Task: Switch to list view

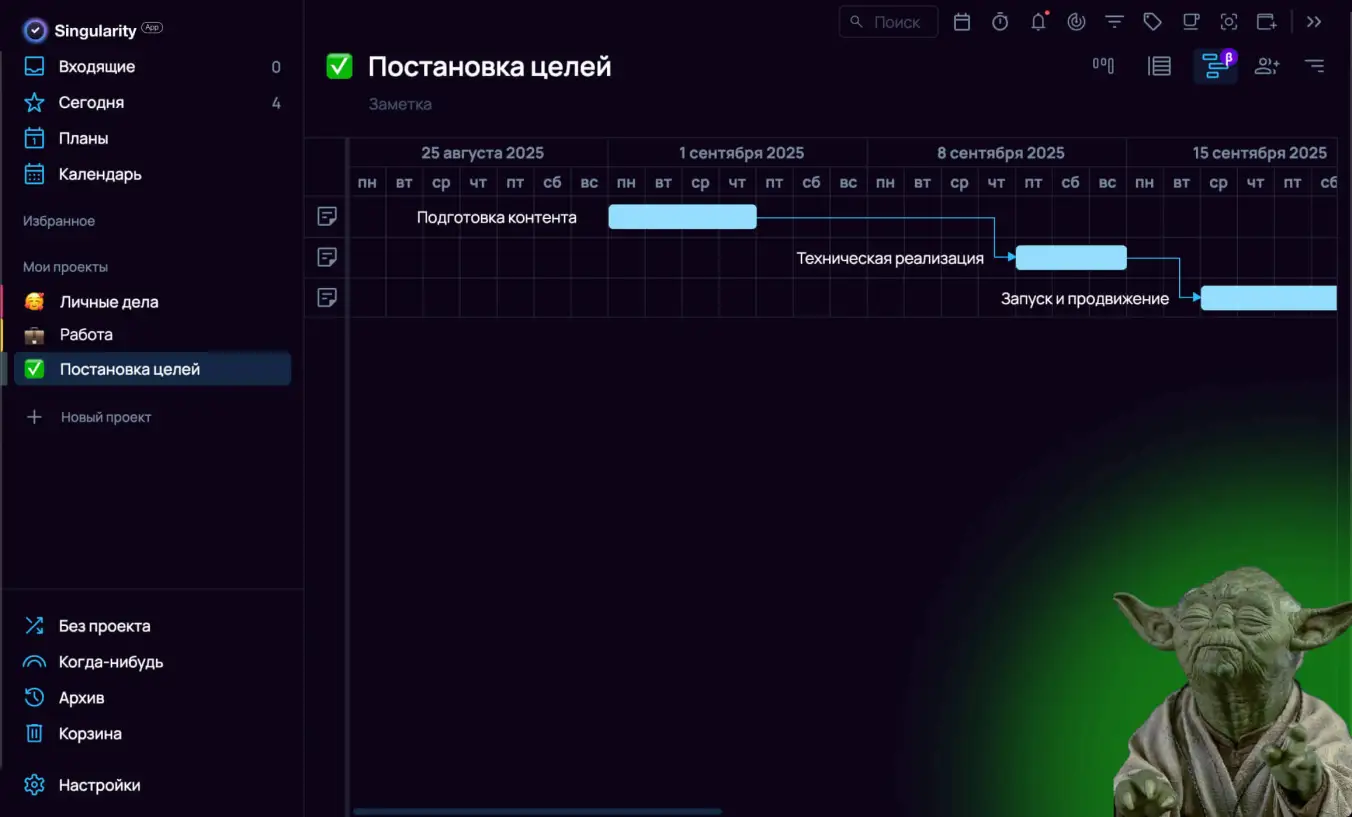Action: (1159, 66)
